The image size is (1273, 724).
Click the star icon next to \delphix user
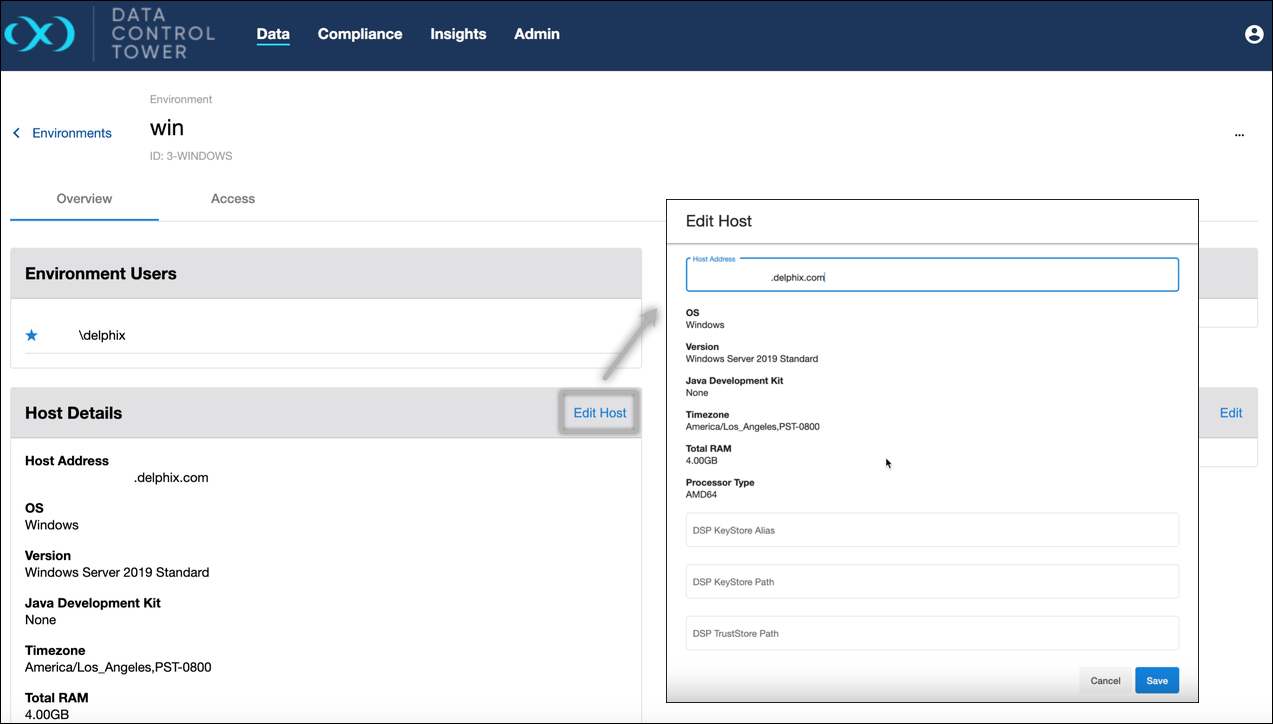[32, 335]
